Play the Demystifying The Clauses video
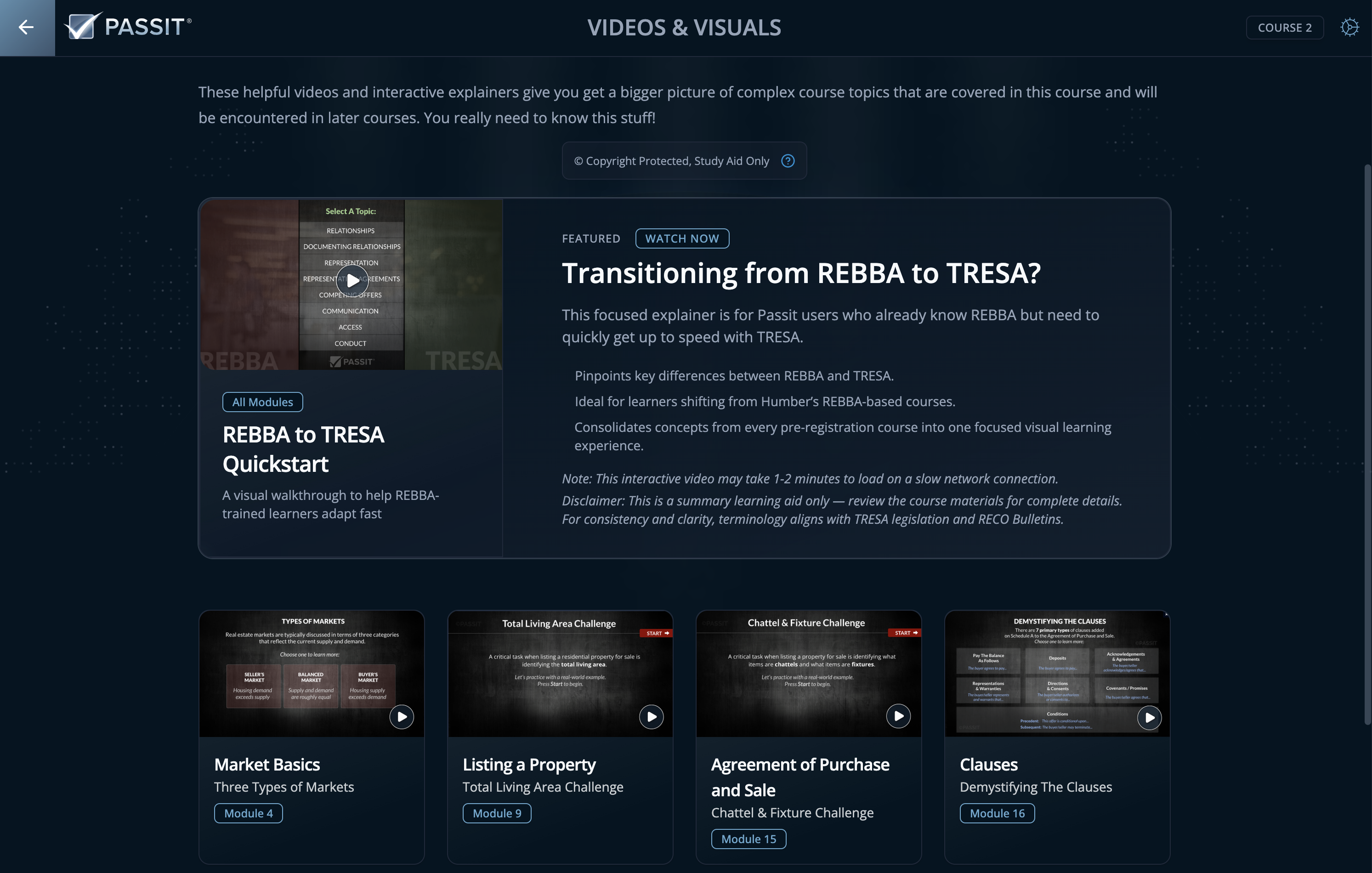 coord(1149,717)
